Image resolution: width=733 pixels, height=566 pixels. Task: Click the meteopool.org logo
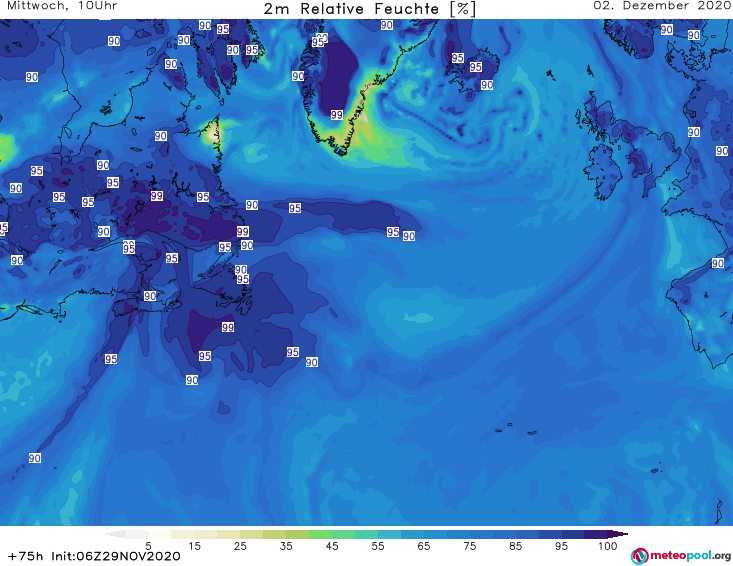[x=681, y=556]
